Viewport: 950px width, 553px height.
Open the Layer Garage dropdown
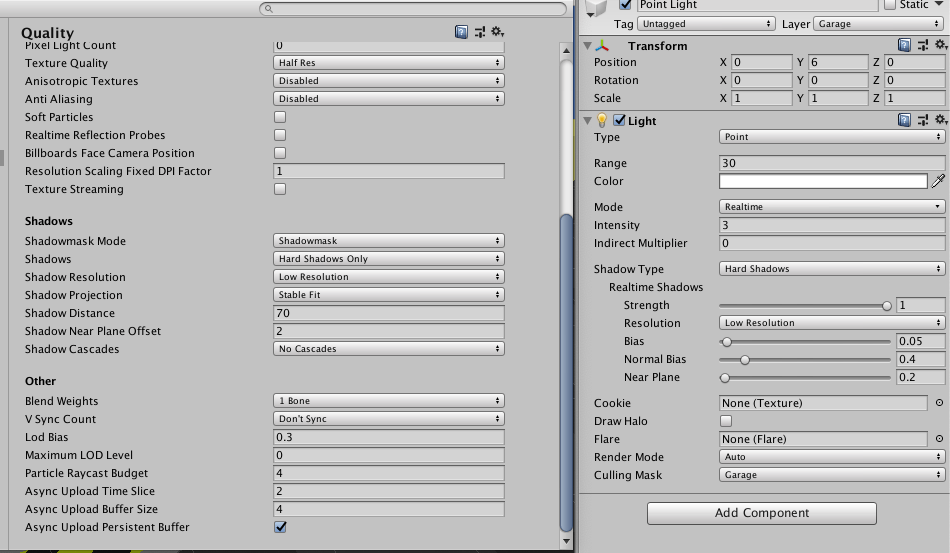click(879, 24)
